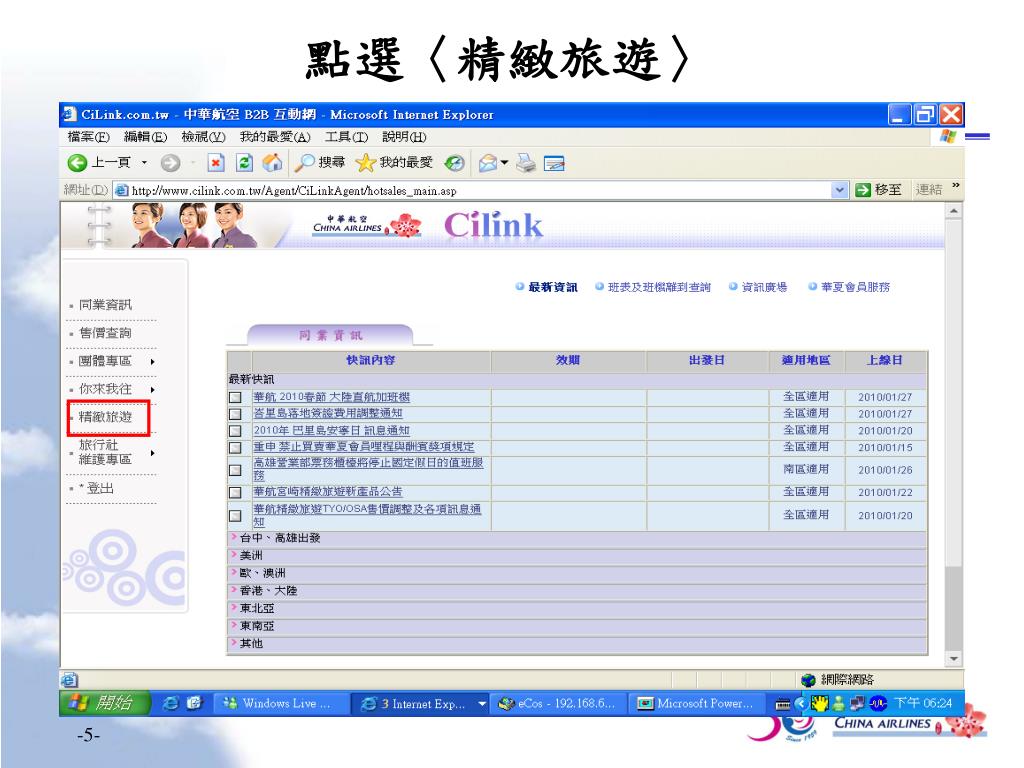Click the yellow hand tray icon
This screenshot has height=768, width=1024.
pyautogui.click(x=819, y=703)
